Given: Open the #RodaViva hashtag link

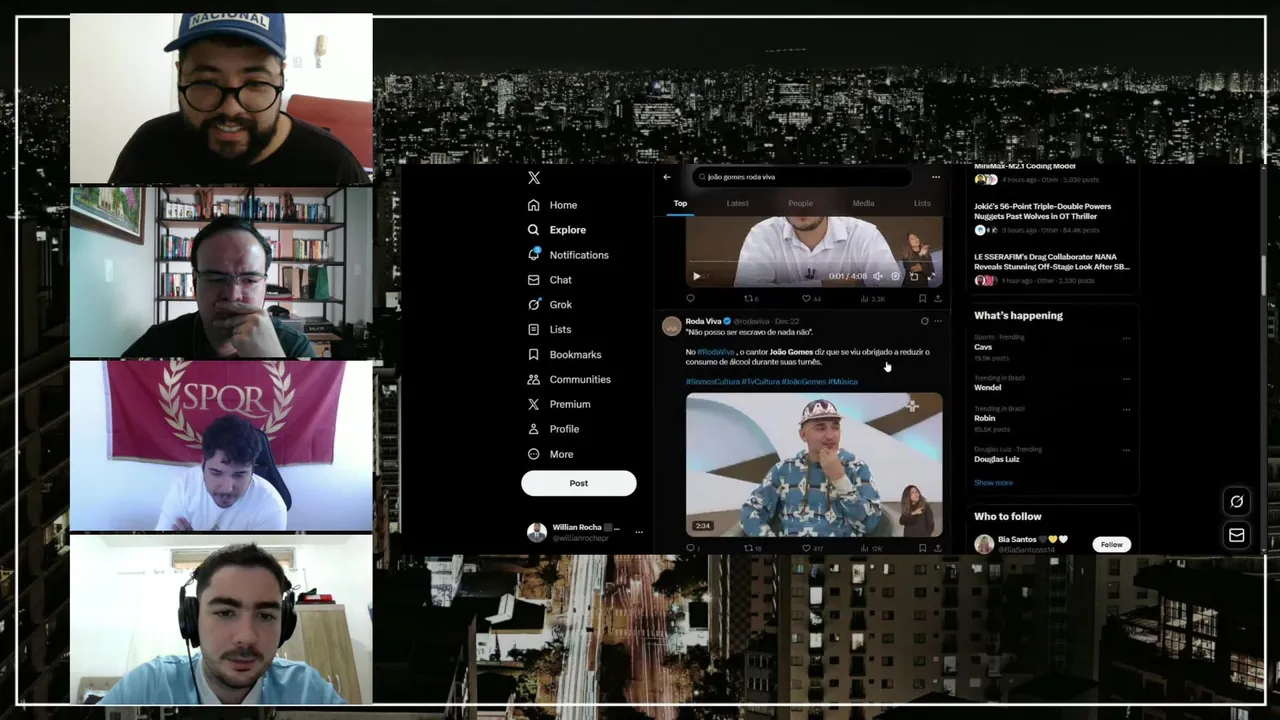Looking at the screenshot, I should tap(716, 352).
